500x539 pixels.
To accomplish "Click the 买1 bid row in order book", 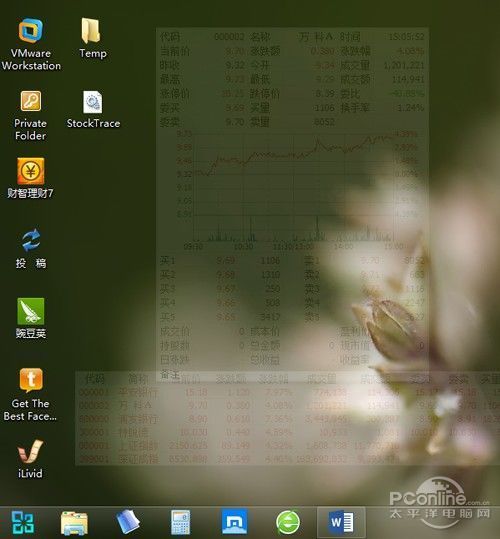I will (220, 261).
